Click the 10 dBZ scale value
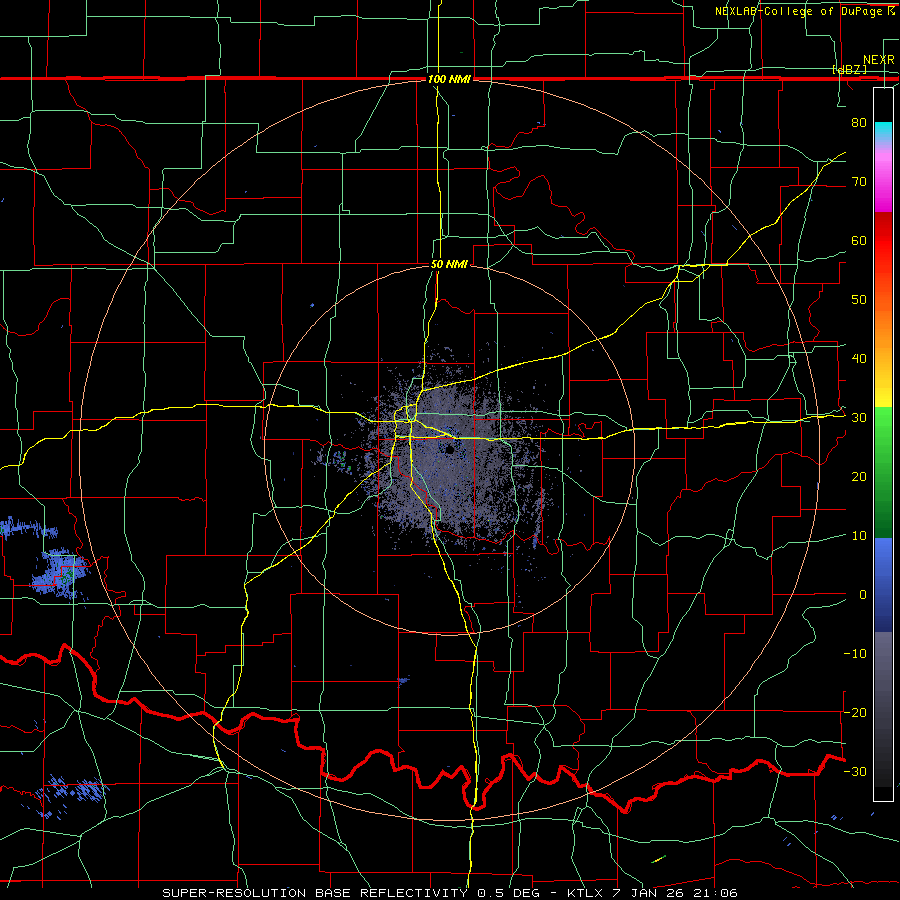900x900 pixels. [x=859, y=536]
